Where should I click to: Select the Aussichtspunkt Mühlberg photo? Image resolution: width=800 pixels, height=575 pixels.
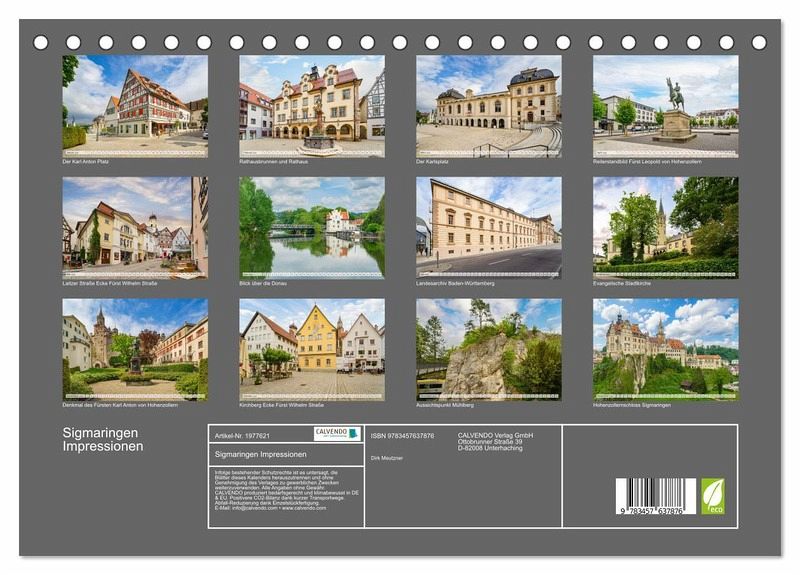(x=488, y=348)
